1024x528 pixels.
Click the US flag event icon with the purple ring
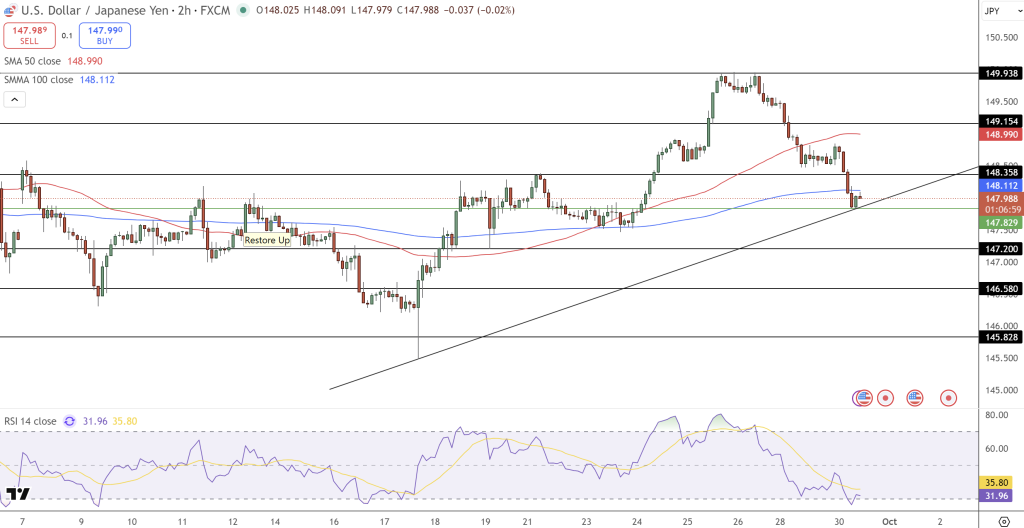pos(863,397)
